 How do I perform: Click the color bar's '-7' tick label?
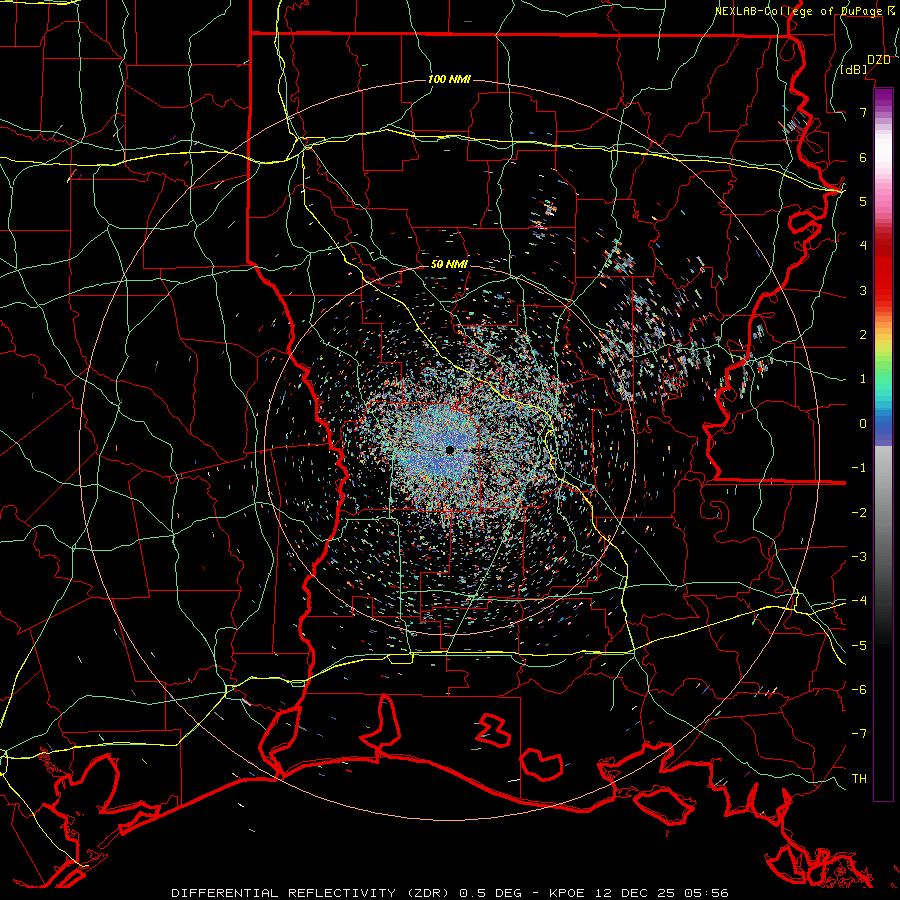tap(859, 734)
